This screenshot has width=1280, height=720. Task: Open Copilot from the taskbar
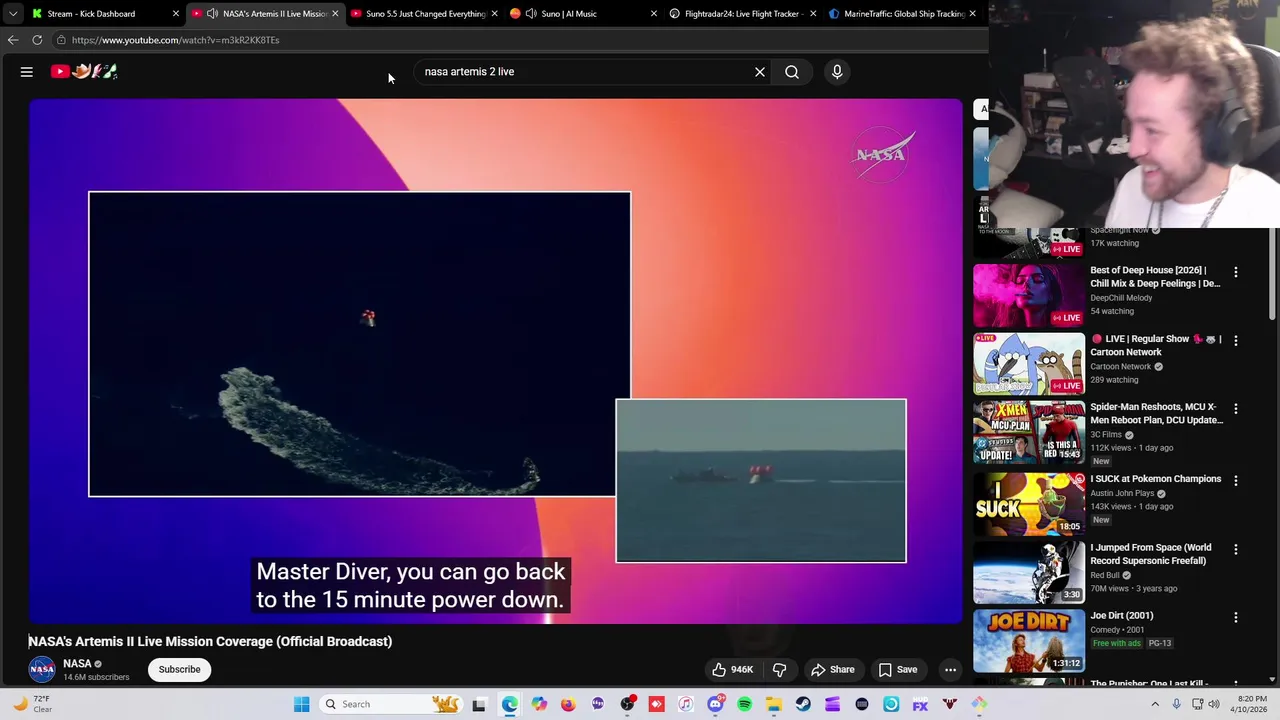tap(539, 705)
